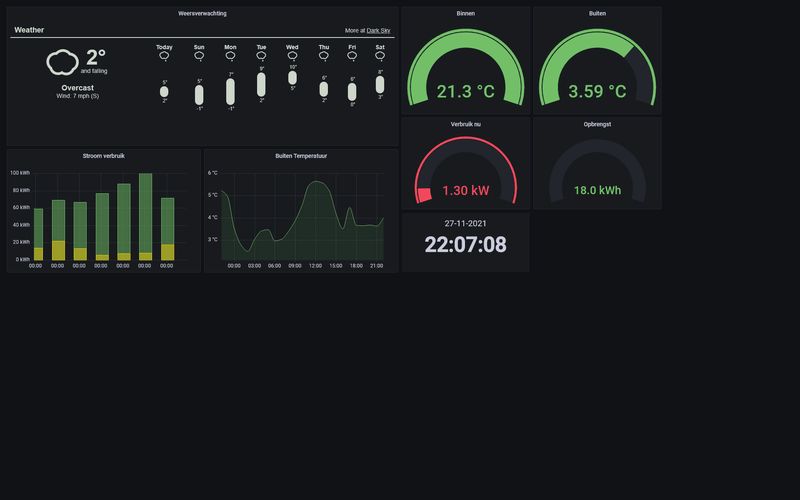Select the Wed forecast day label
Viewport: 800px width, 500px height.
292,47
